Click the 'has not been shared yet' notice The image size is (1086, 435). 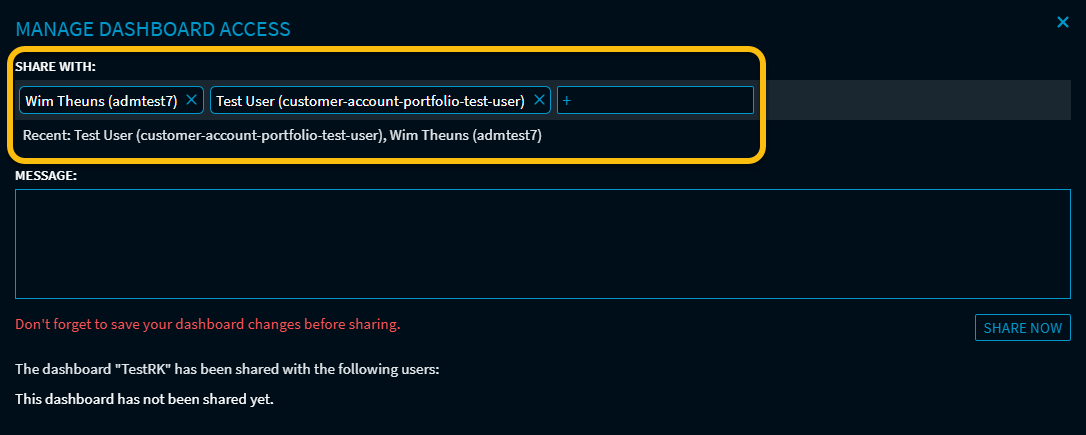pos(144,399)
